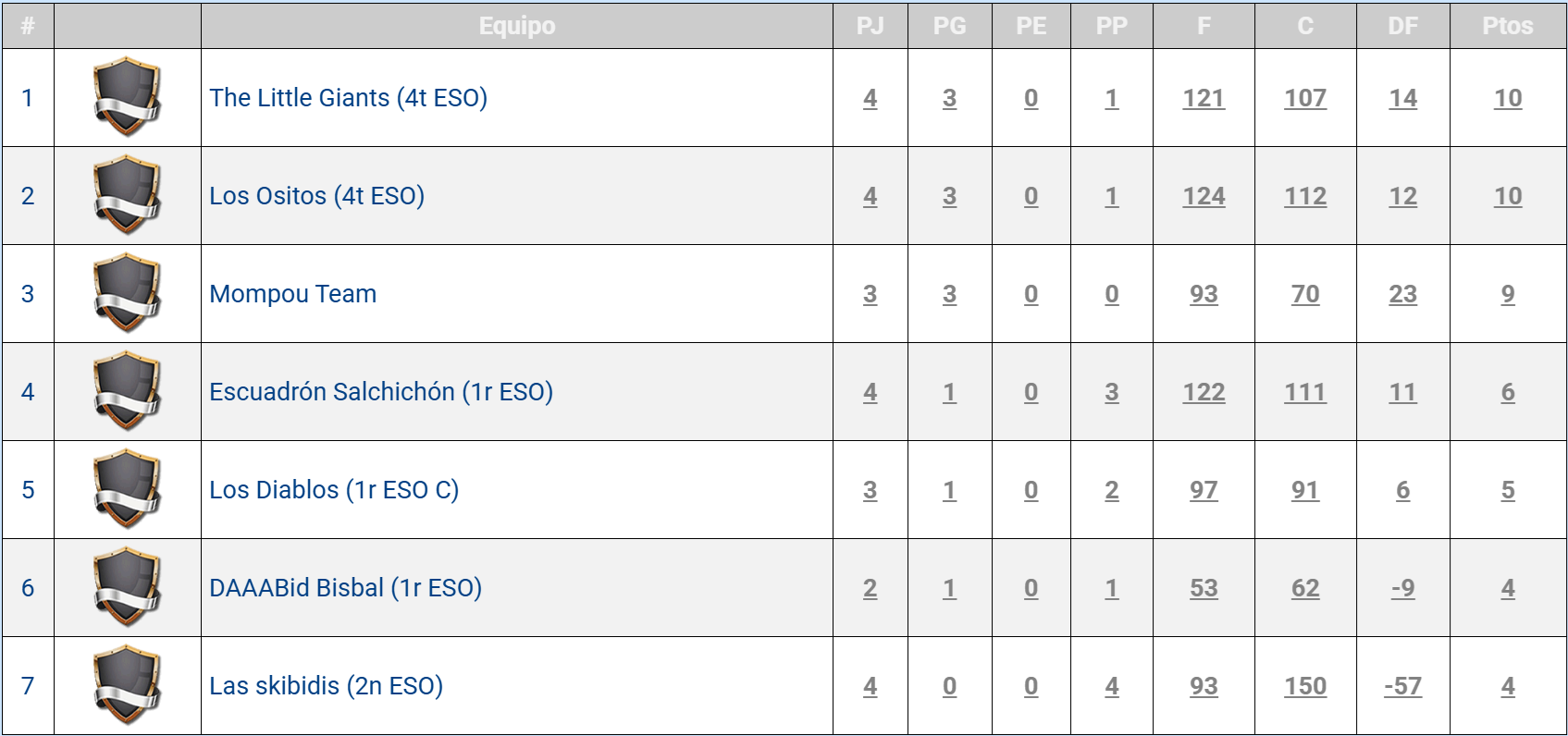This screenshot has width=1568, height=736.
Task: Click Las skibidis goal difference -57
Action: tap(1402, 686)
